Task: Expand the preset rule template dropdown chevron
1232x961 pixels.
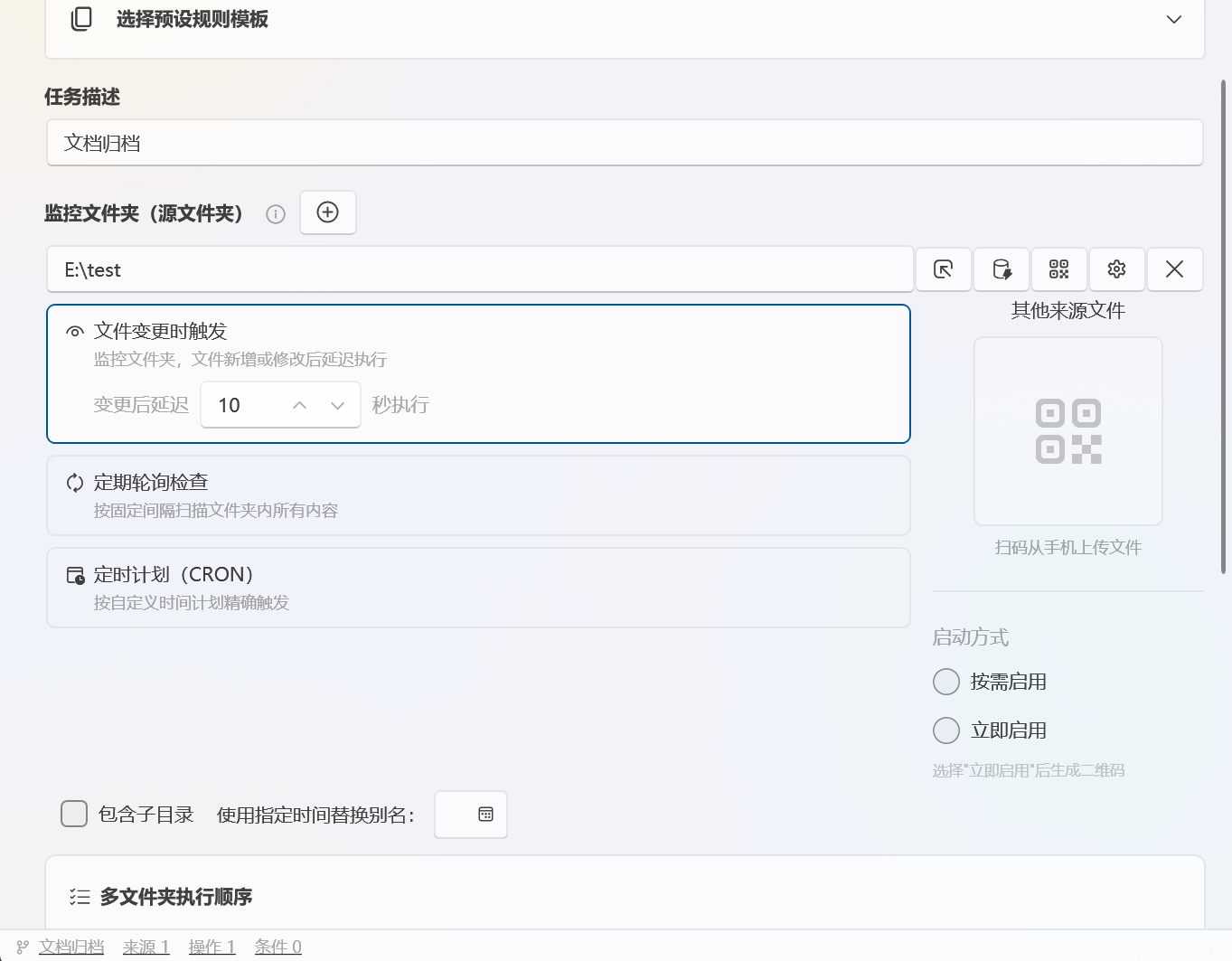Action: coord(1173,20)
